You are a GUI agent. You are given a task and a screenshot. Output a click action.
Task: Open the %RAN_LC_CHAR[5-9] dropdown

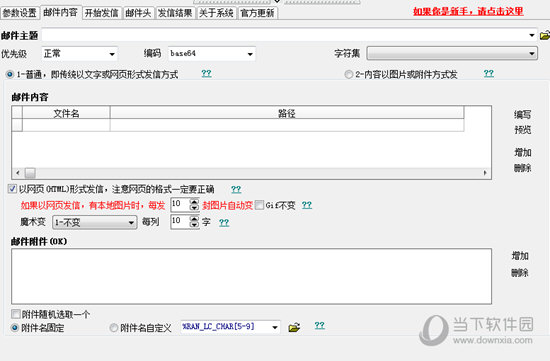(x=230, y=327)
